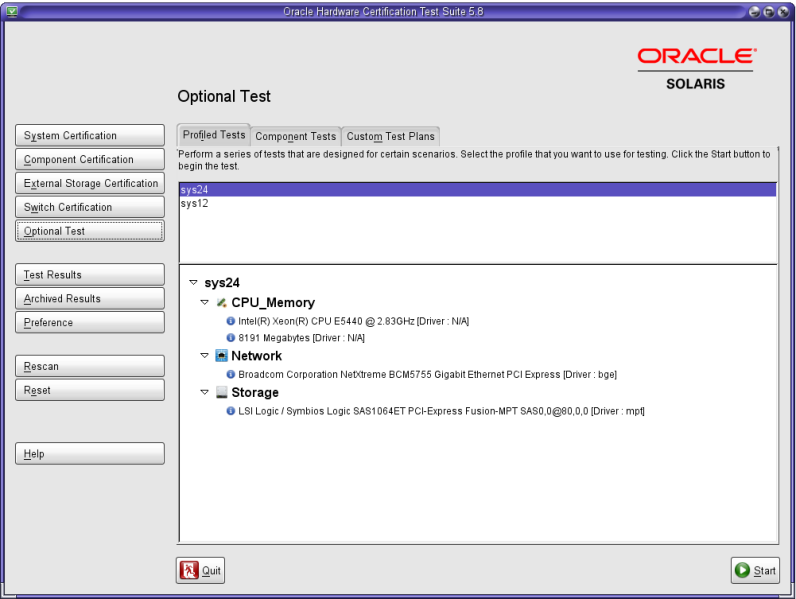Click the Storage category icon

(222, 393)
